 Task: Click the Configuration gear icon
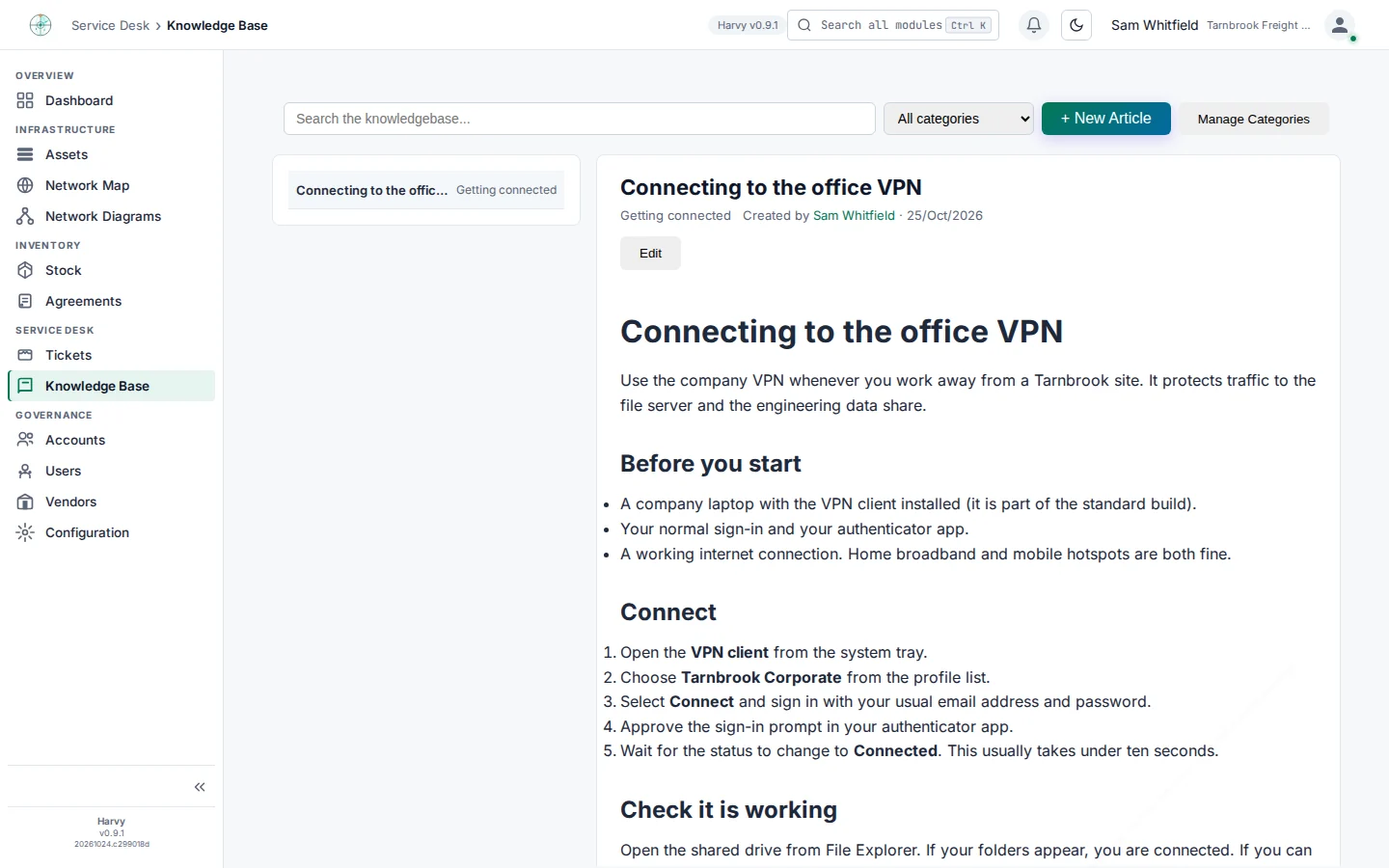tap(25, 532)
